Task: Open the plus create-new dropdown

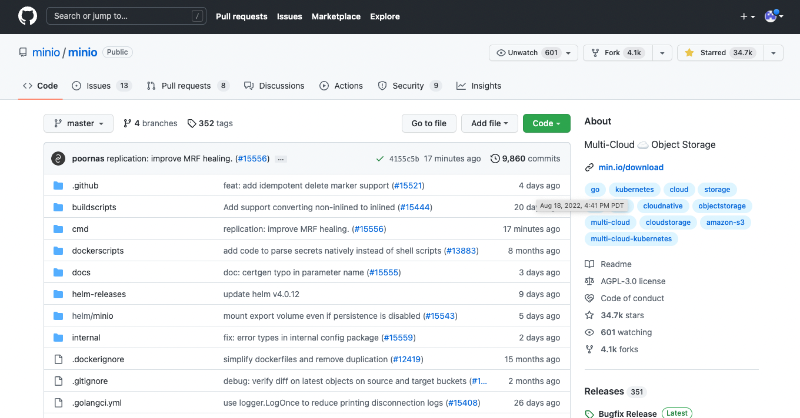Action: (x=747, y=17)
